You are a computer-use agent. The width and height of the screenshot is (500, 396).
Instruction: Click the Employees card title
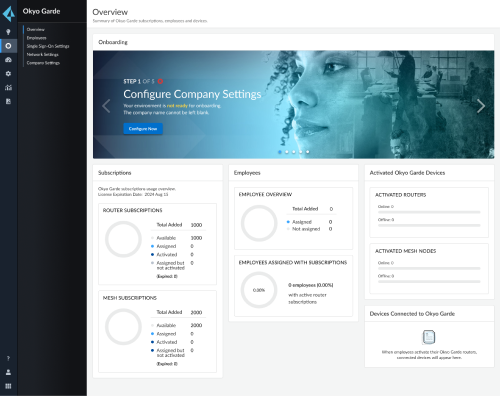pyautogui.click(x=247, y=173)
